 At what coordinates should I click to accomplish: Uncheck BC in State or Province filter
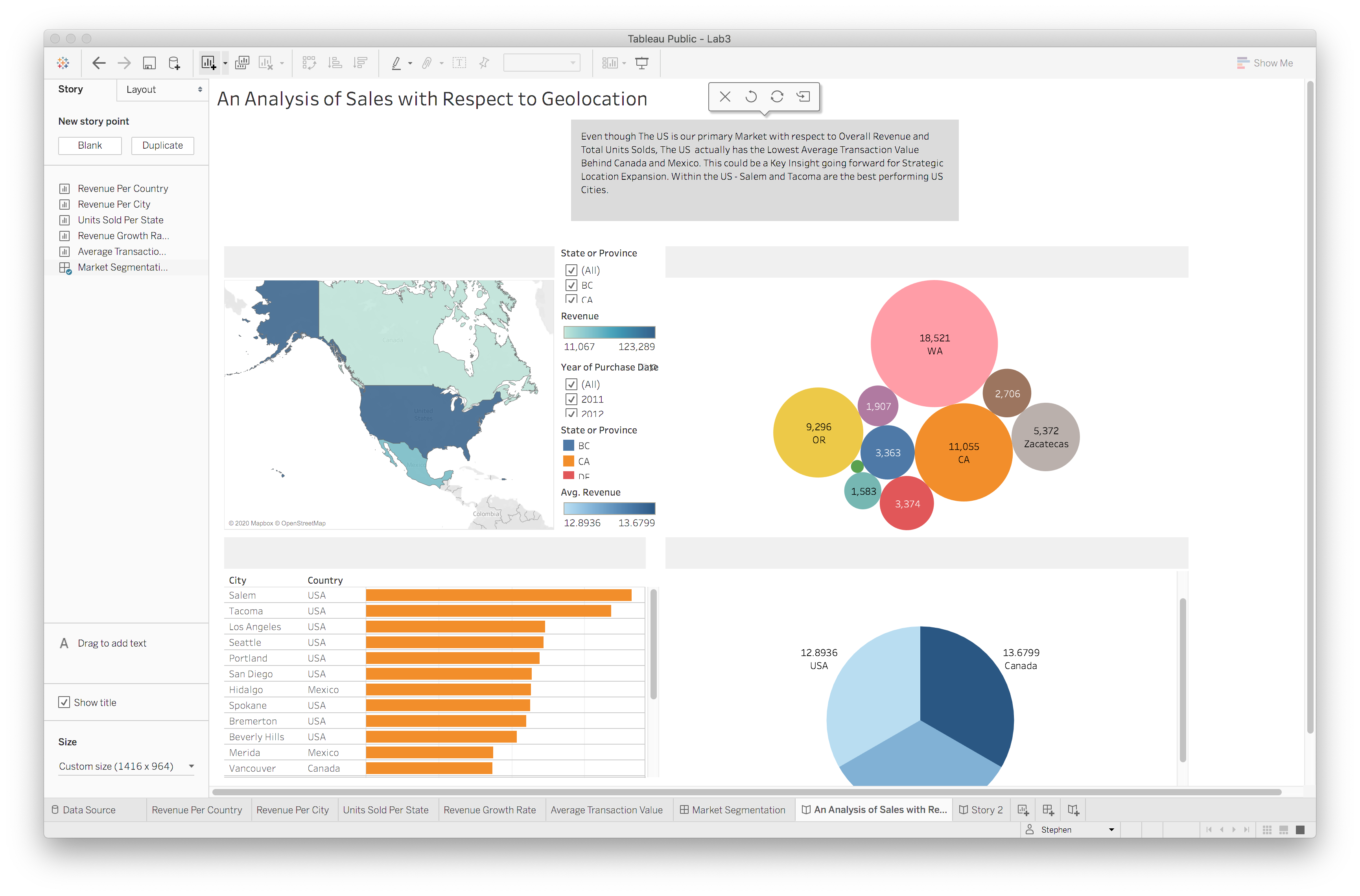click(571, 285)
